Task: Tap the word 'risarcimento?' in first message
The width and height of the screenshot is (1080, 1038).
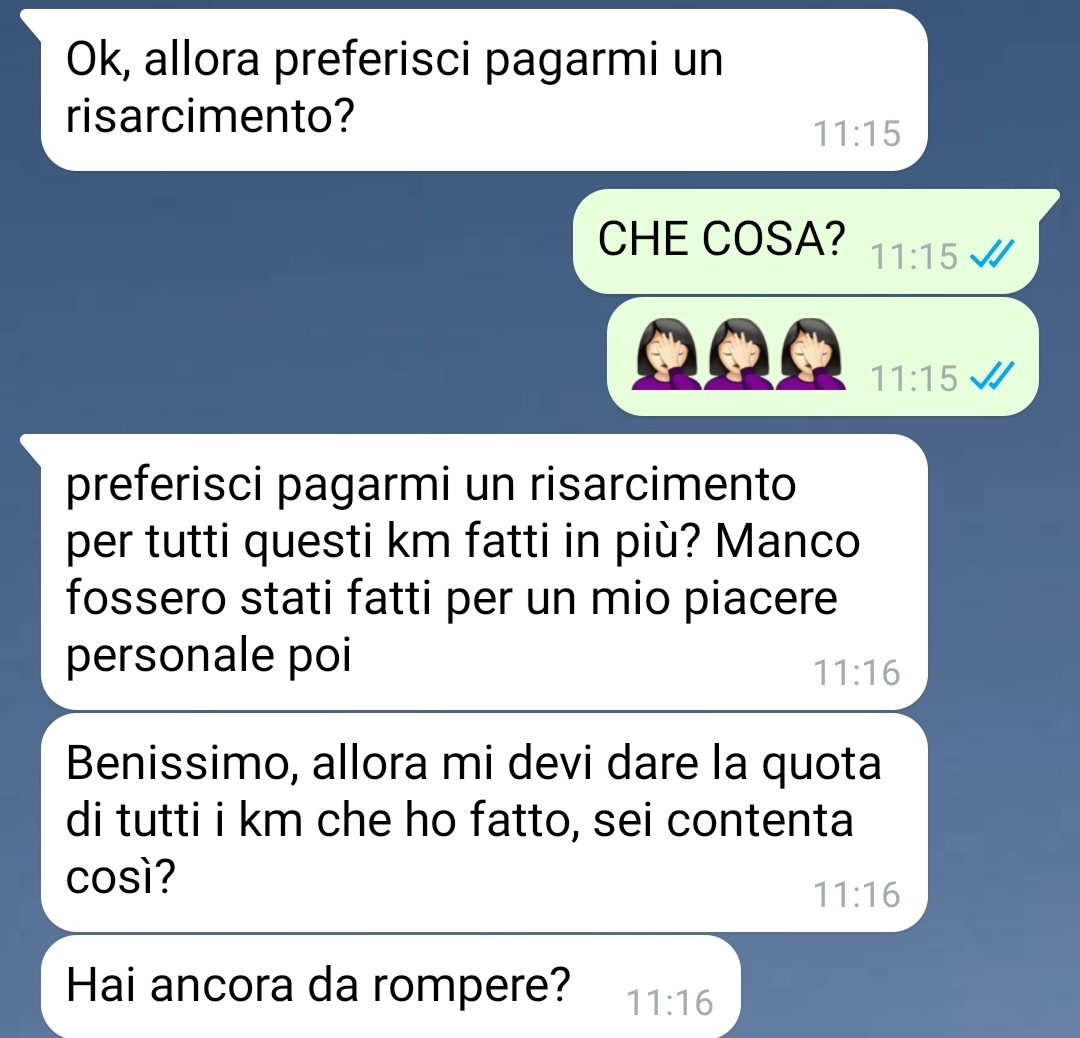Action: (209, 116)
